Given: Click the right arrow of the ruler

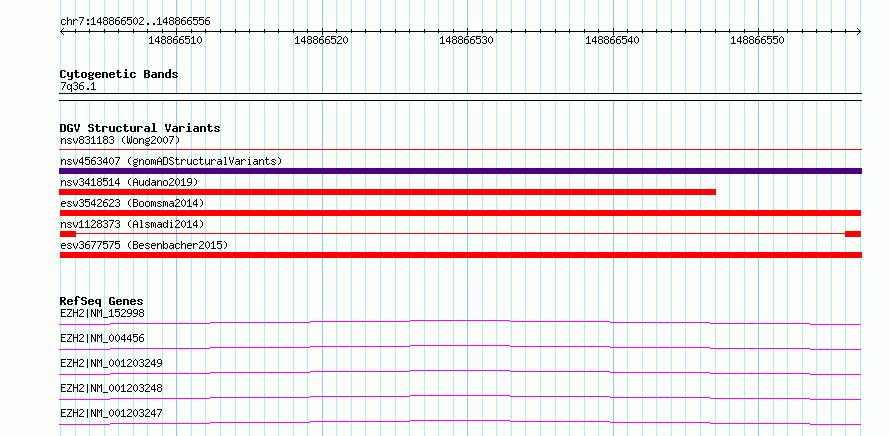Looking at the screenshot, I should tap(859, 32).
